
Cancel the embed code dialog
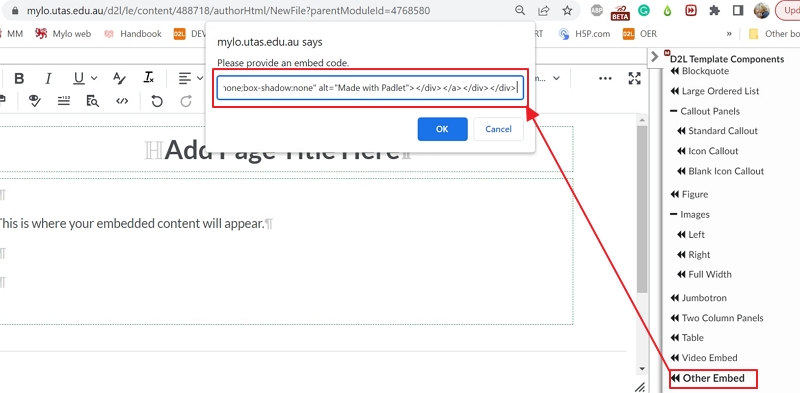click(x=498, y=129)
